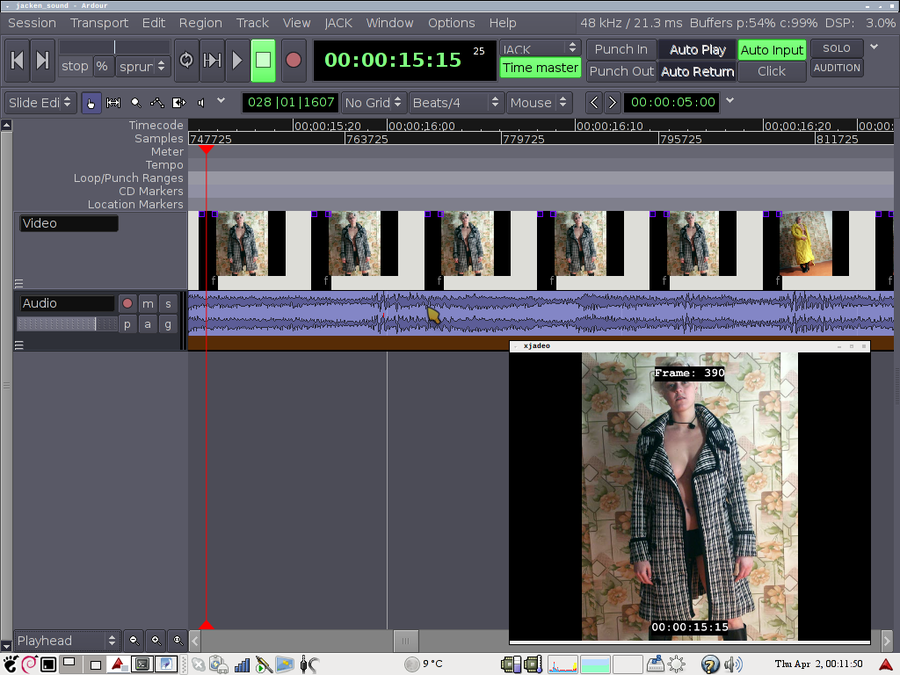Click the go to session start button
This screenshot has width=900, height=675.
pyautogui.click(x=17, y=60)
